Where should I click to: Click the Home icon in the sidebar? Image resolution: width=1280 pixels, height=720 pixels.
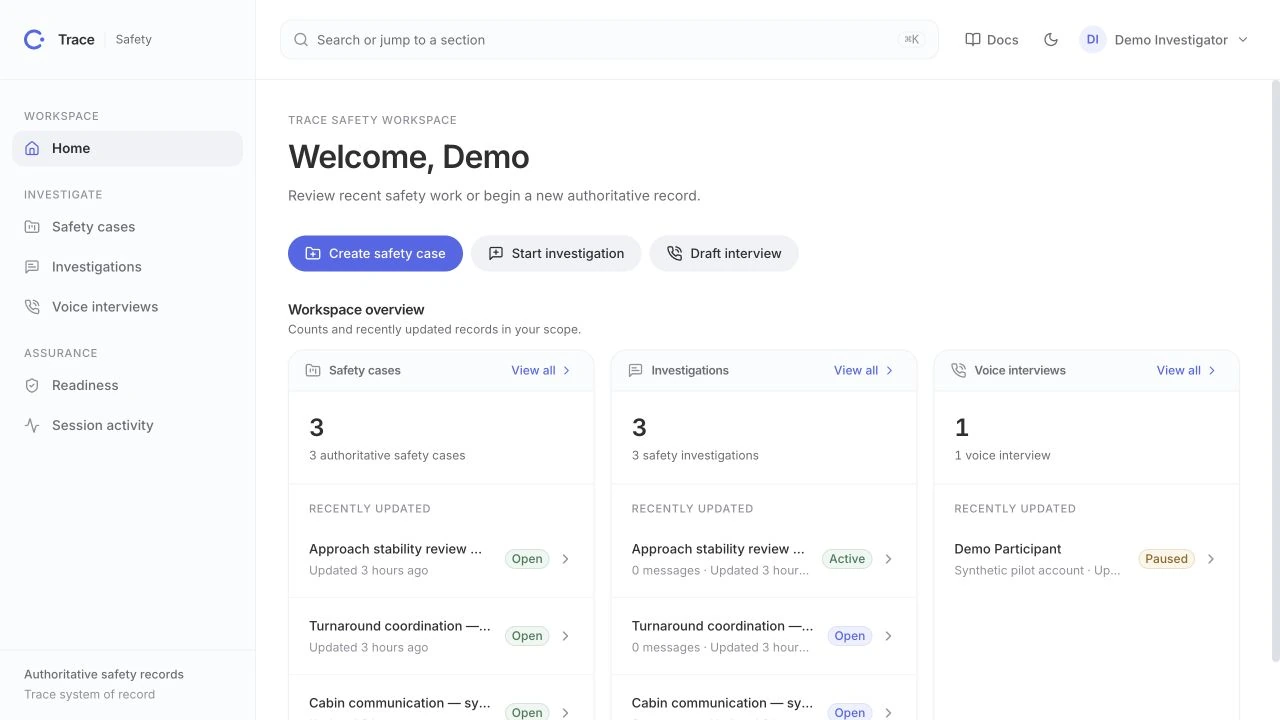click(32, 148)
